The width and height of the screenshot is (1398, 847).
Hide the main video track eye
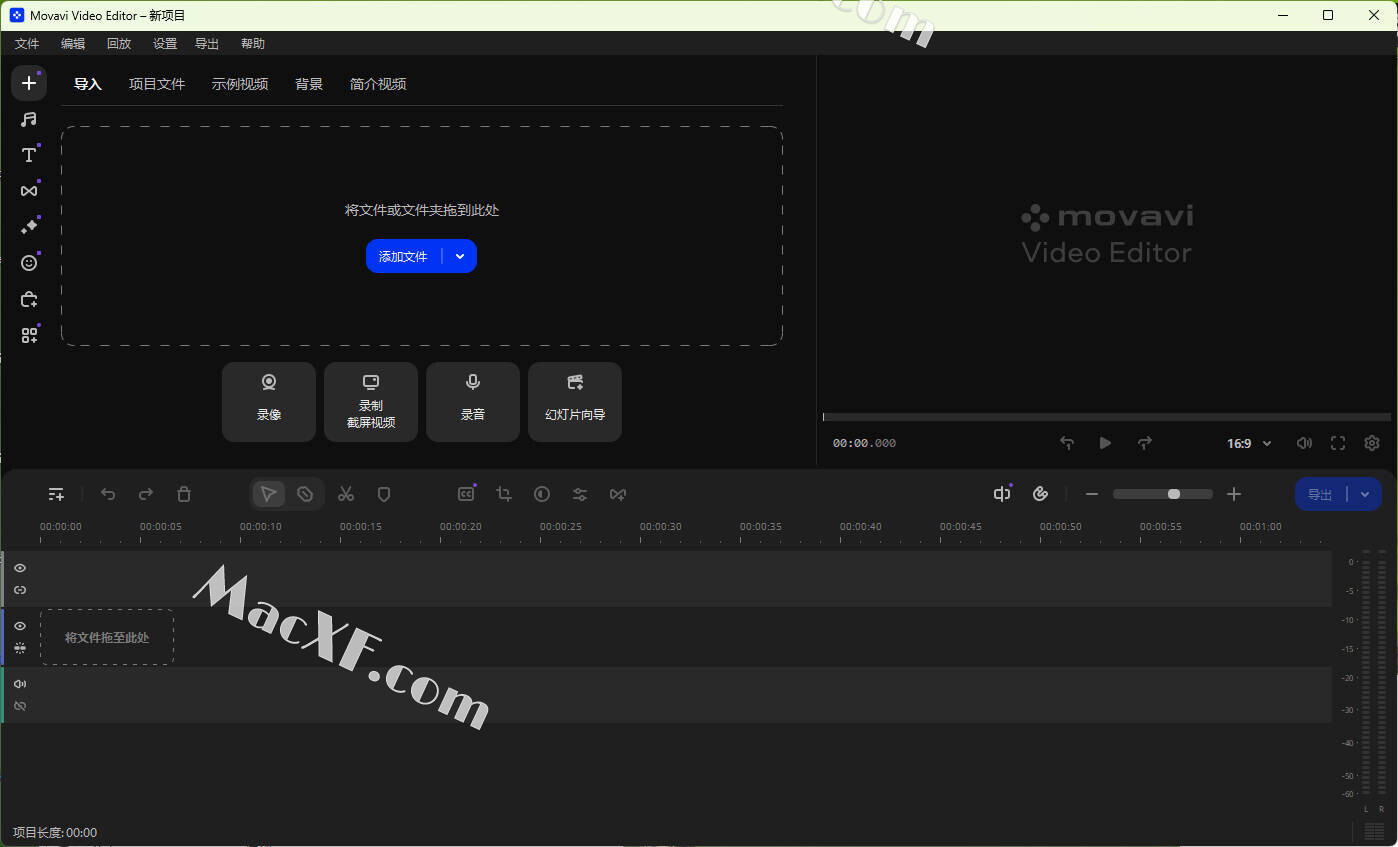[20, 626]
